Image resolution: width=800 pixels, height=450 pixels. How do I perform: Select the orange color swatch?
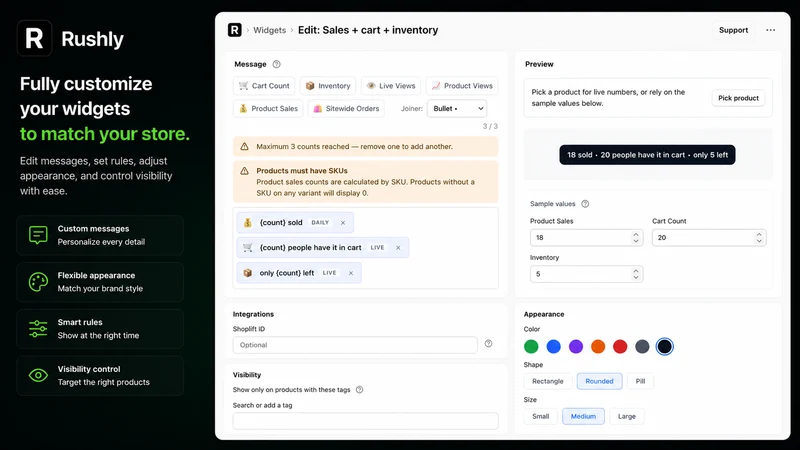pyautogui.click(x=598, y=347)
